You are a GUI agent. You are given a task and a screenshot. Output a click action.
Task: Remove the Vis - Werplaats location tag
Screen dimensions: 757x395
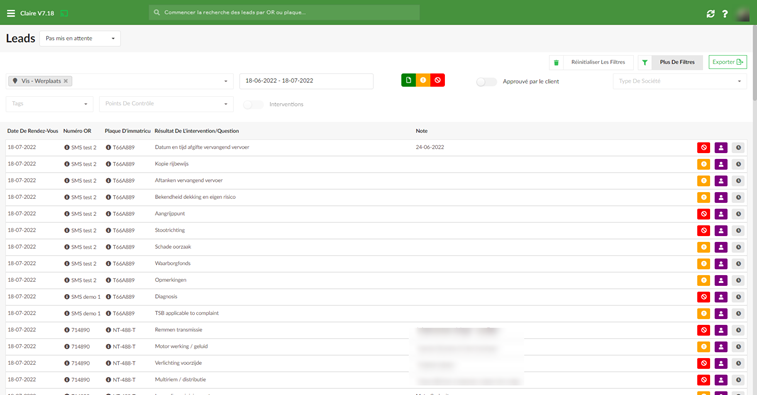(66, 81)
